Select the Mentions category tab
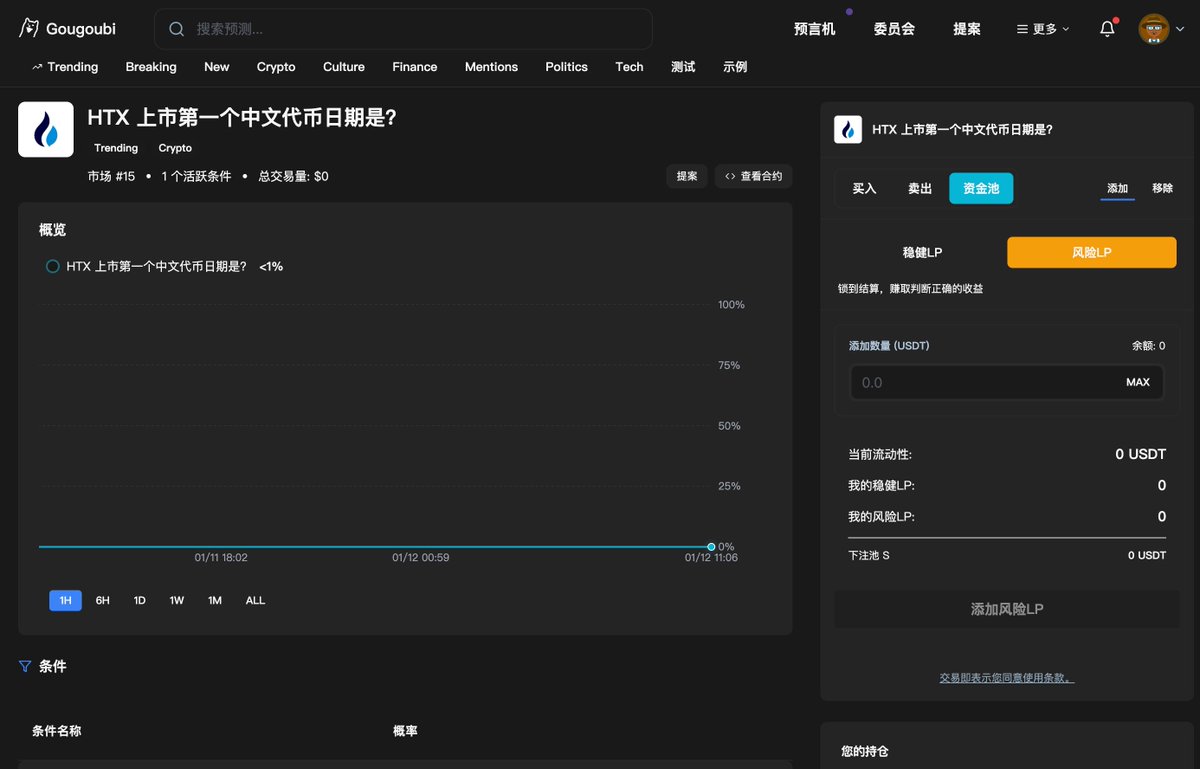The image size is (1200, 769). coord(491,67)
